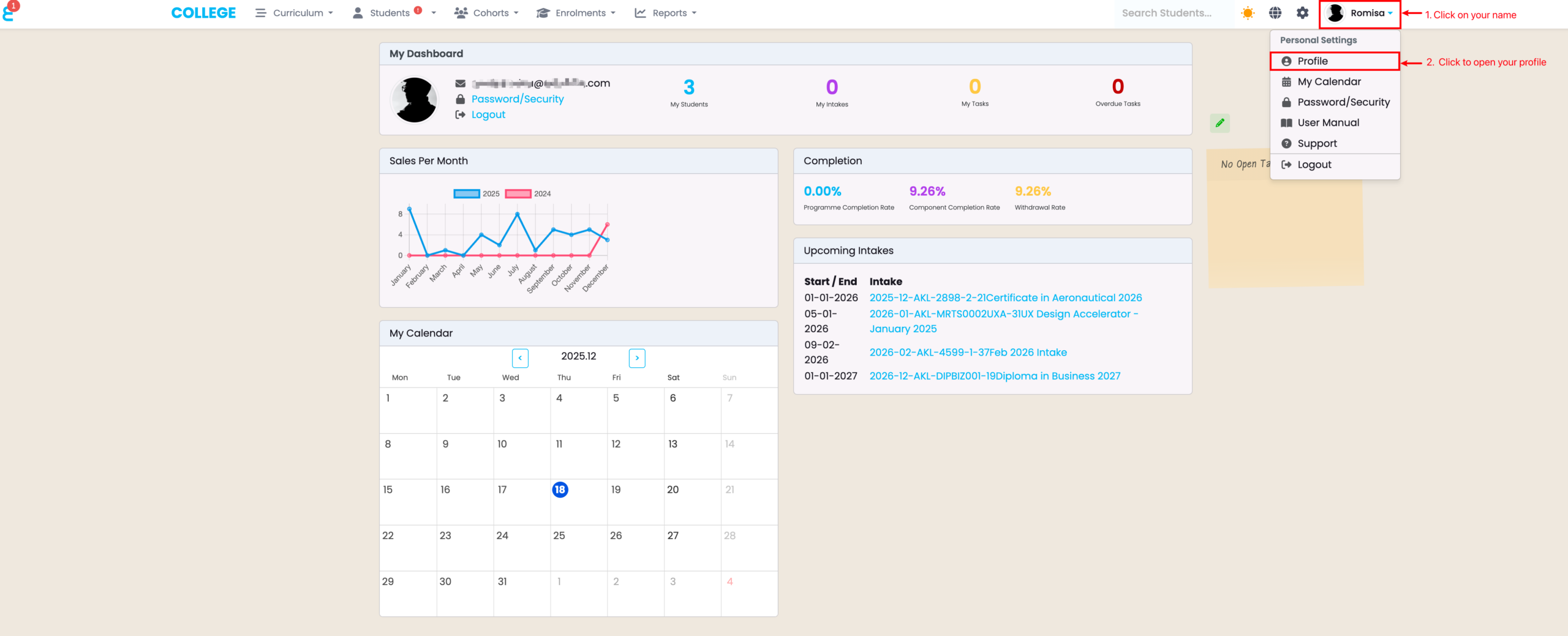Select highlighted date 18 in calendar
This screenshot has width=1568, height=636.
(560, 490)
